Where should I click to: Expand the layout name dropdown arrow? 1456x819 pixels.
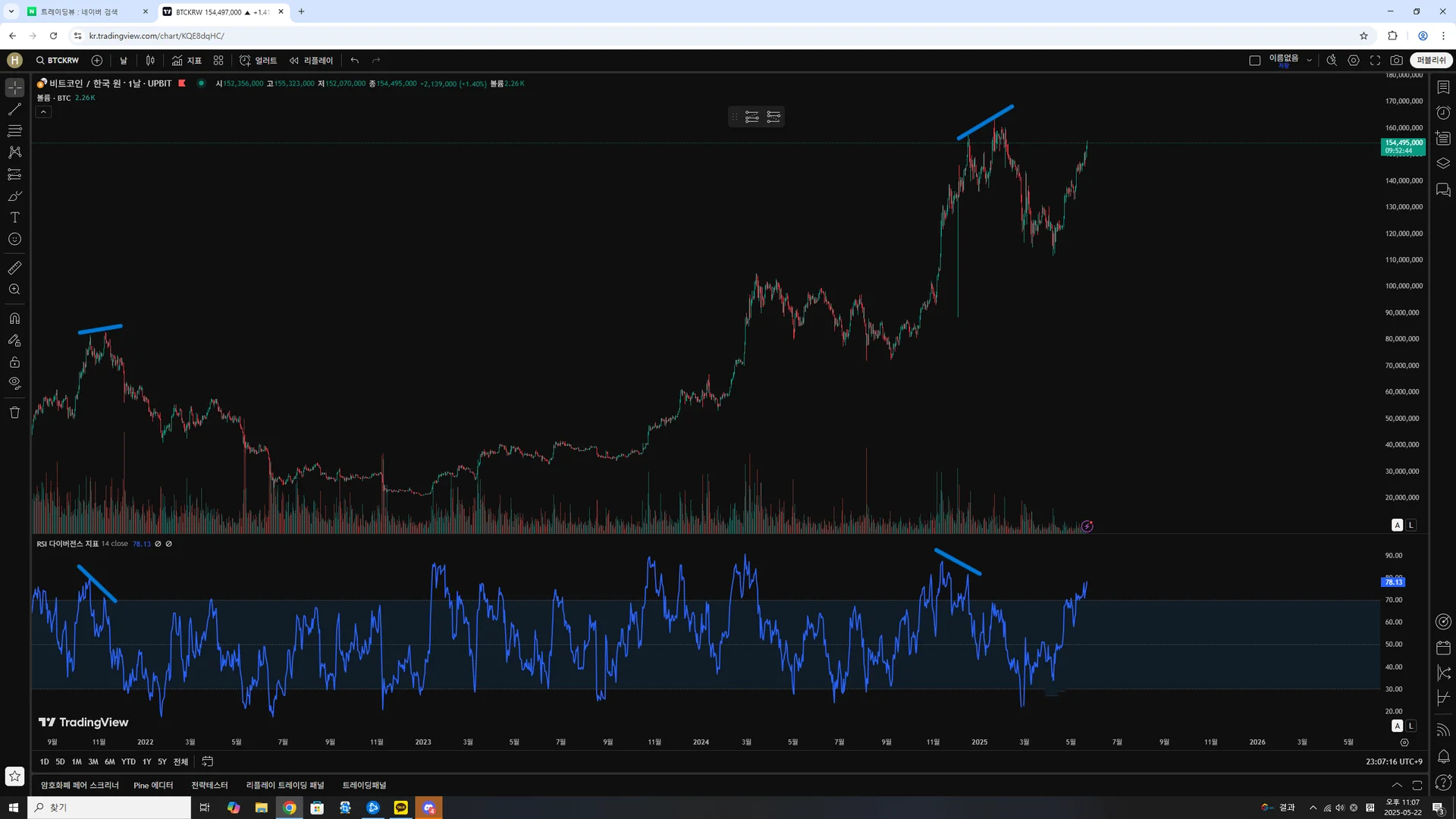(1309, 60)
